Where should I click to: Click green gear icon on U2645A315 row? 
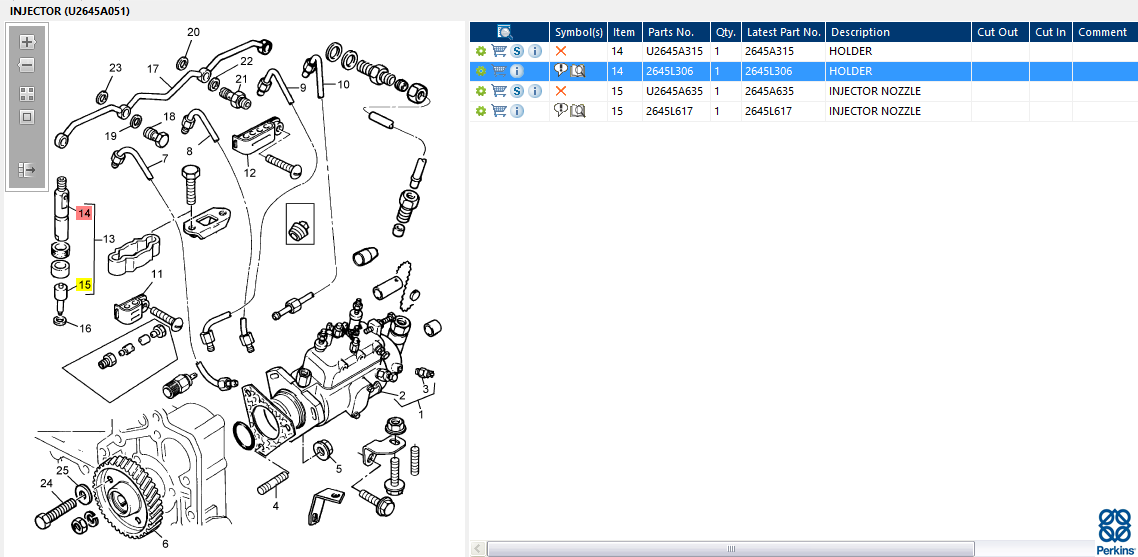[x=480, y=51]
